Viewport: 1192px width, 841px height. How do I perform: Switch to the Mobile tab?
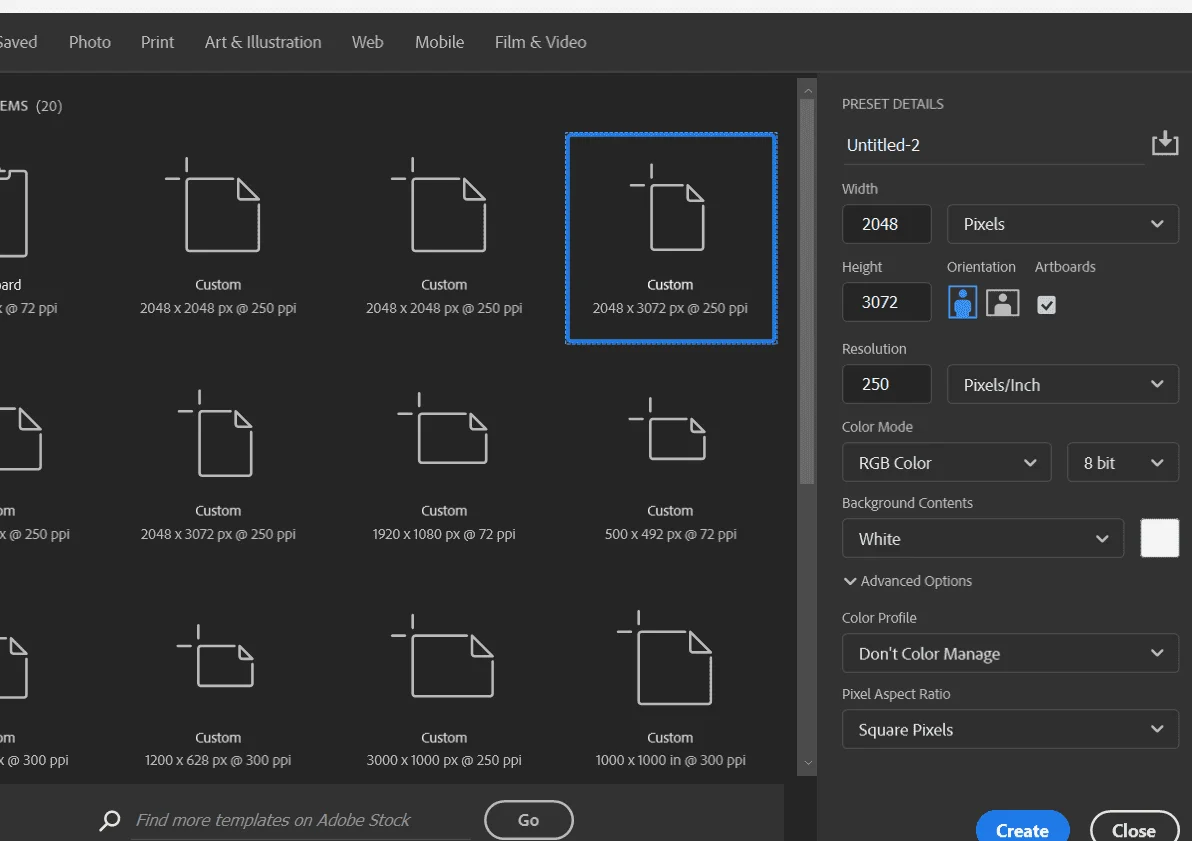coord(439,42)
